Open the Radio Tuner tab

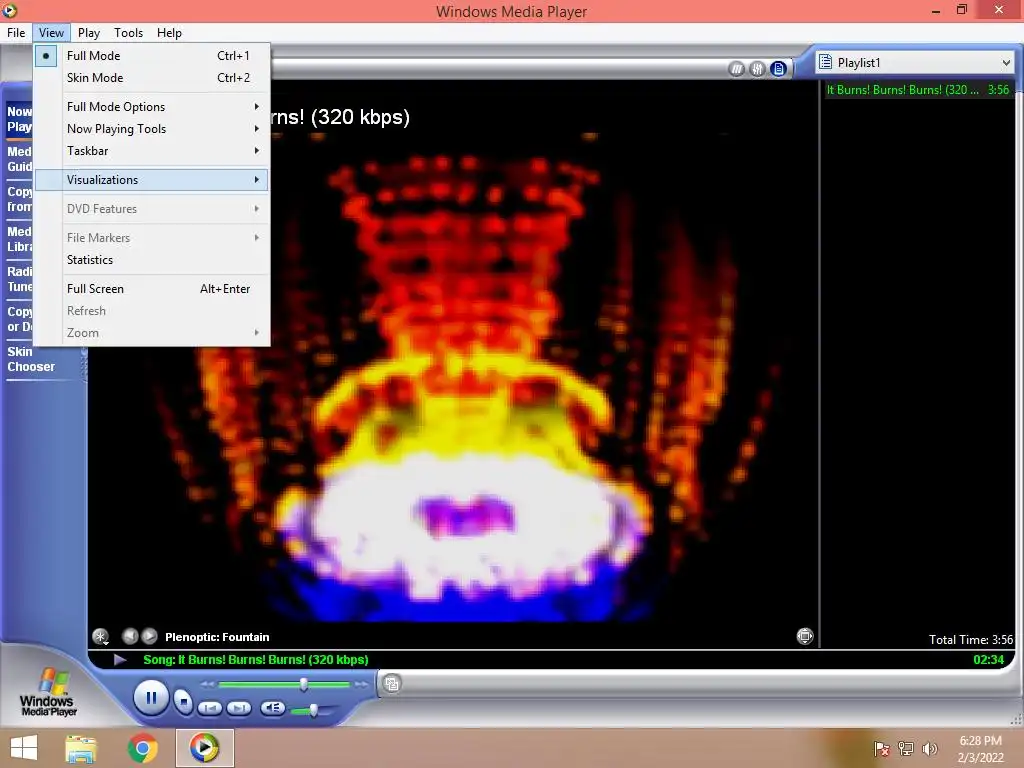(x=19, y=279)
